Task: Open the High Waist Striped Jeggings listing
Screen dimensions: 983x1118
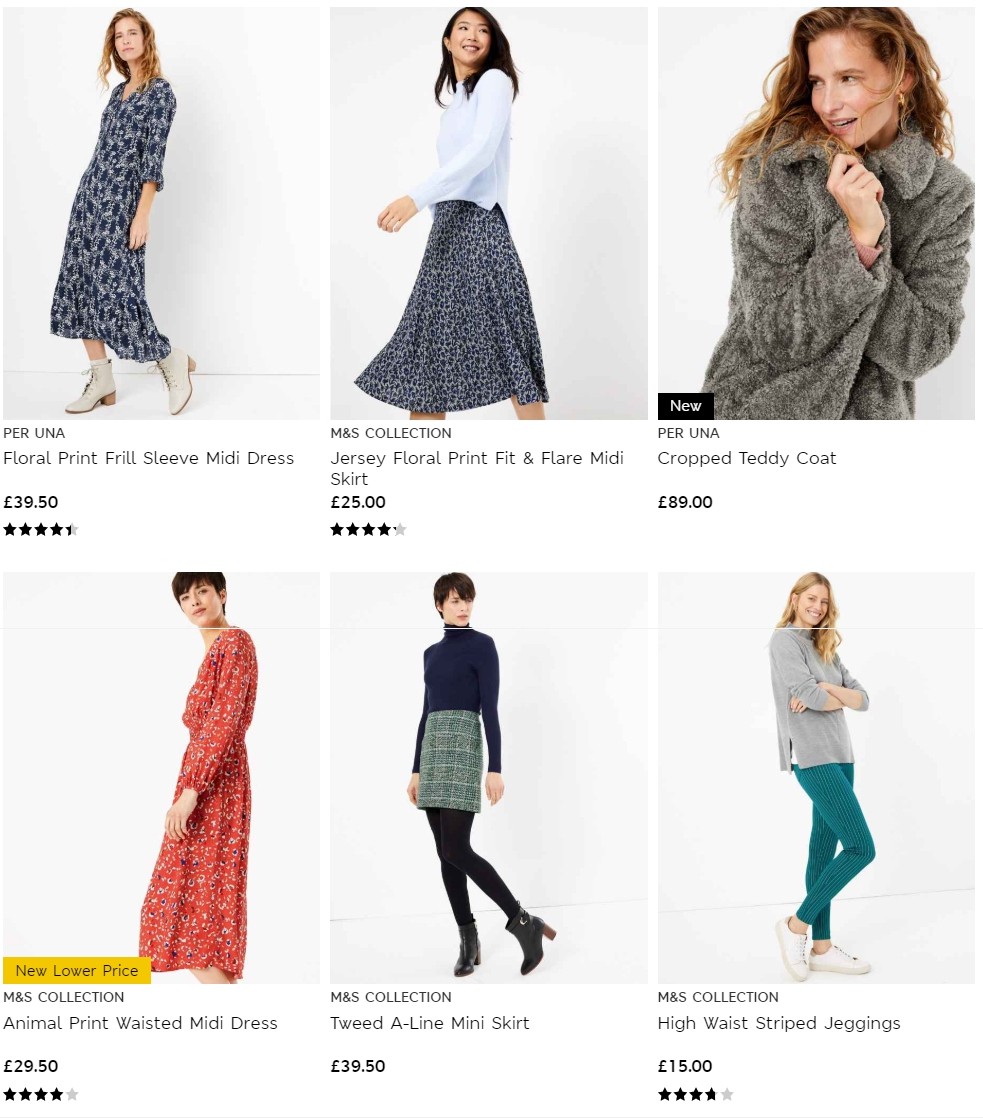Action: click(x=778, y=1023)
